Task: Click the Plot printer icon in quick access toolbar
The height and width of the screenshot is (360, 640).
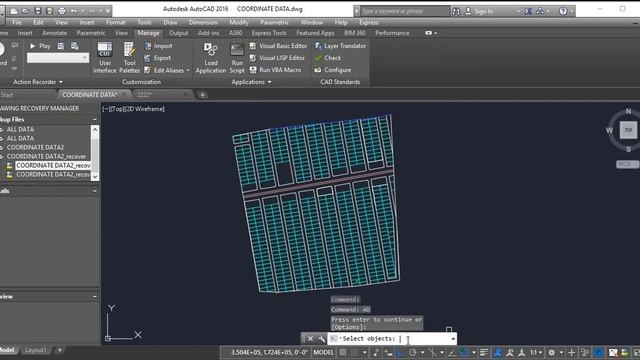Action: click(x=62, y=11)
